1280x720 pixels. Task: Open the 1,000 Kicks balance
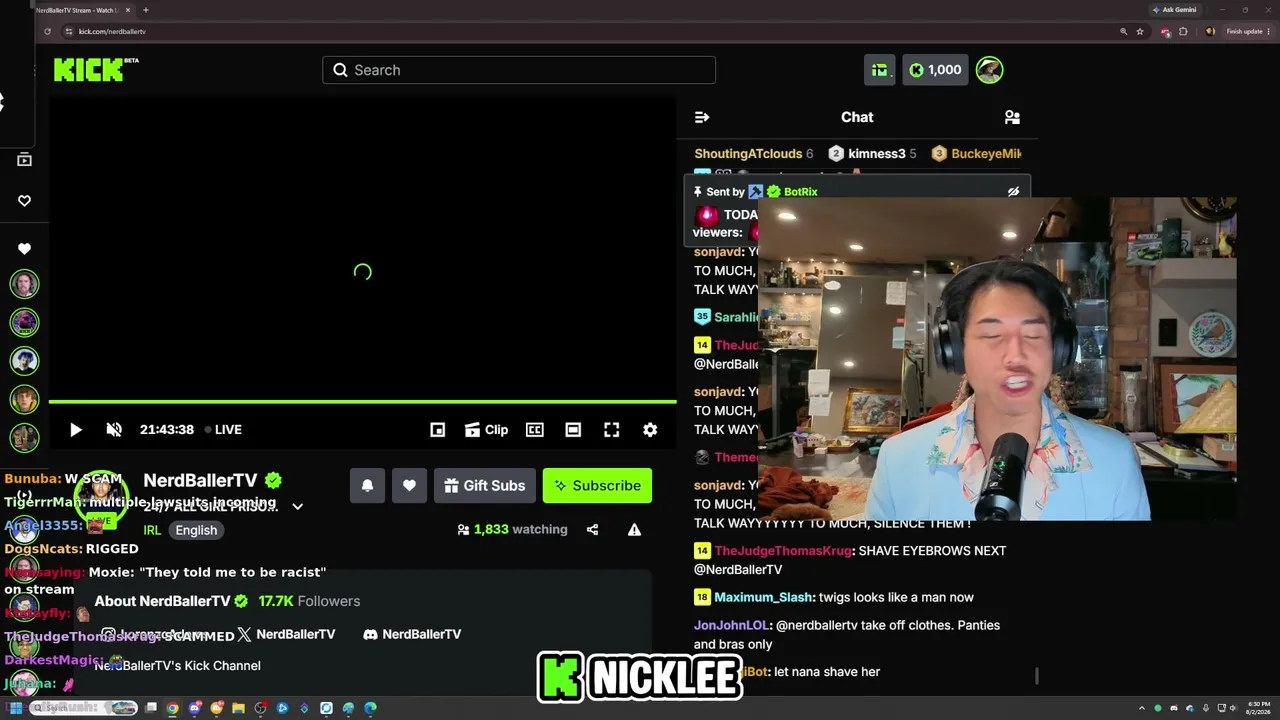point(935,70)
